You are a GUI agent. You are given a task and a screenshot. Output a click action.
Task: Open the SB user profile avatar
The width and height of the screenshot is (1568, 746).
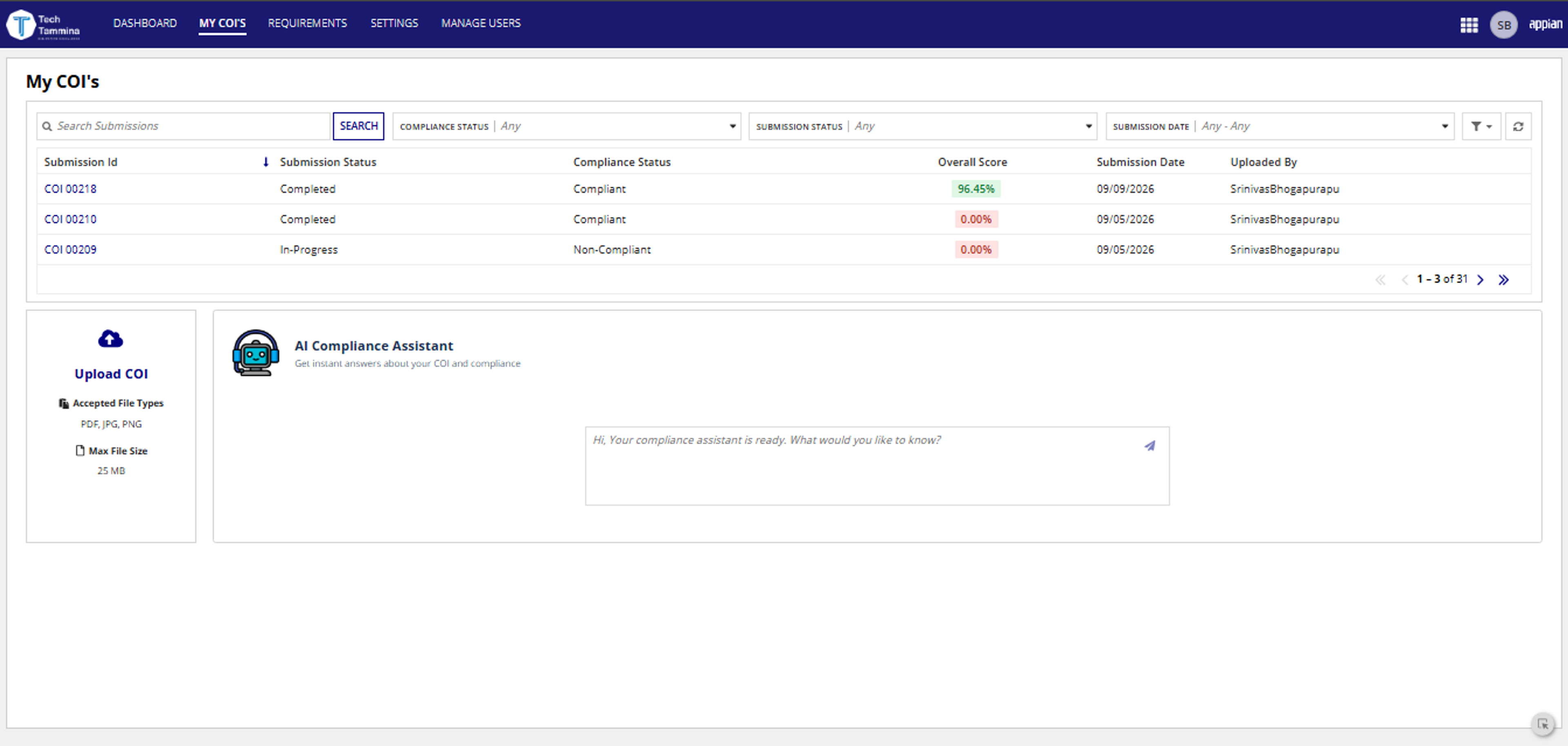point(1503,25)
